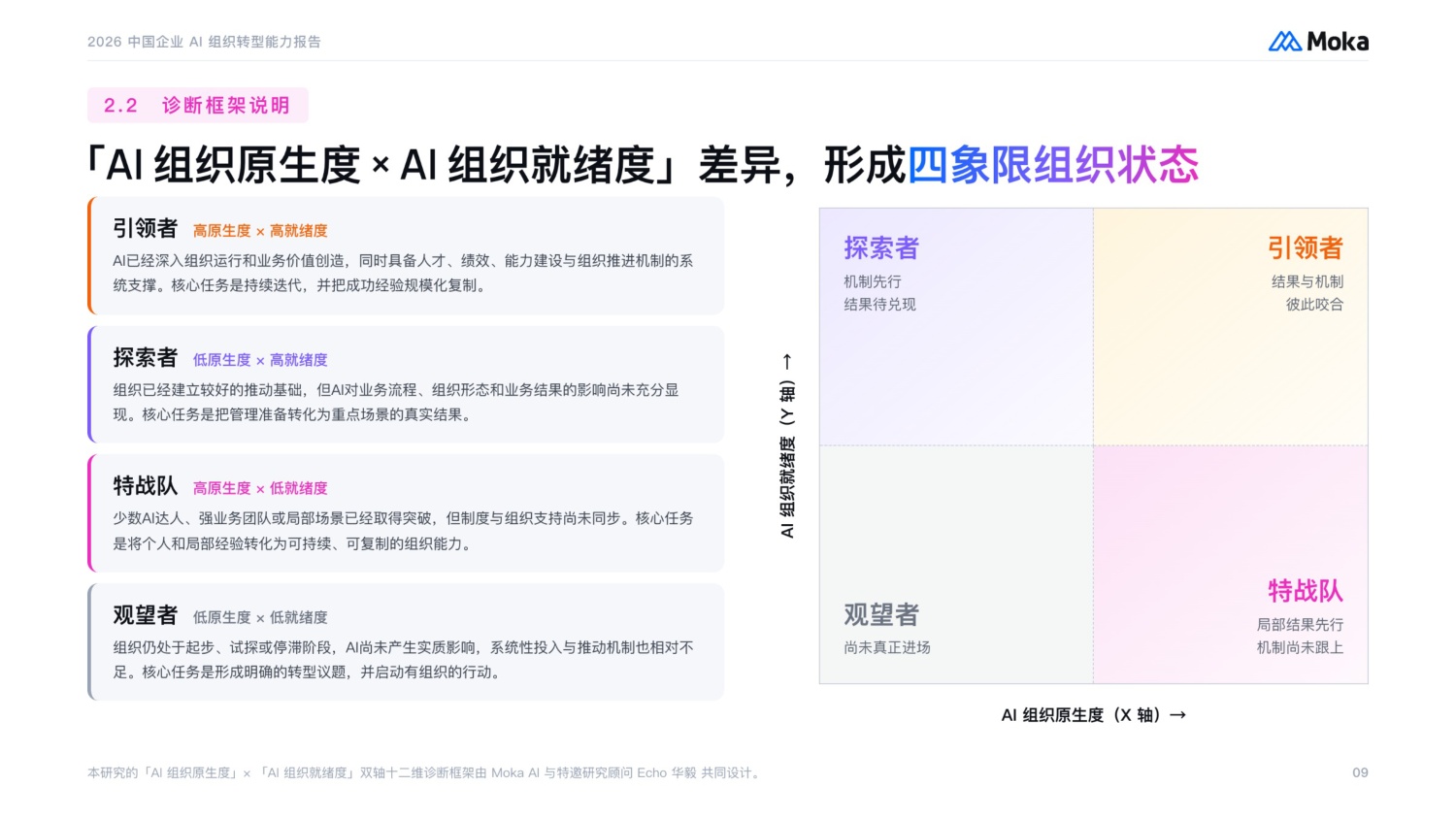Click the "引领者" heading in the description cards
This screenshot has height=819, width=1456.
[146, 229]
